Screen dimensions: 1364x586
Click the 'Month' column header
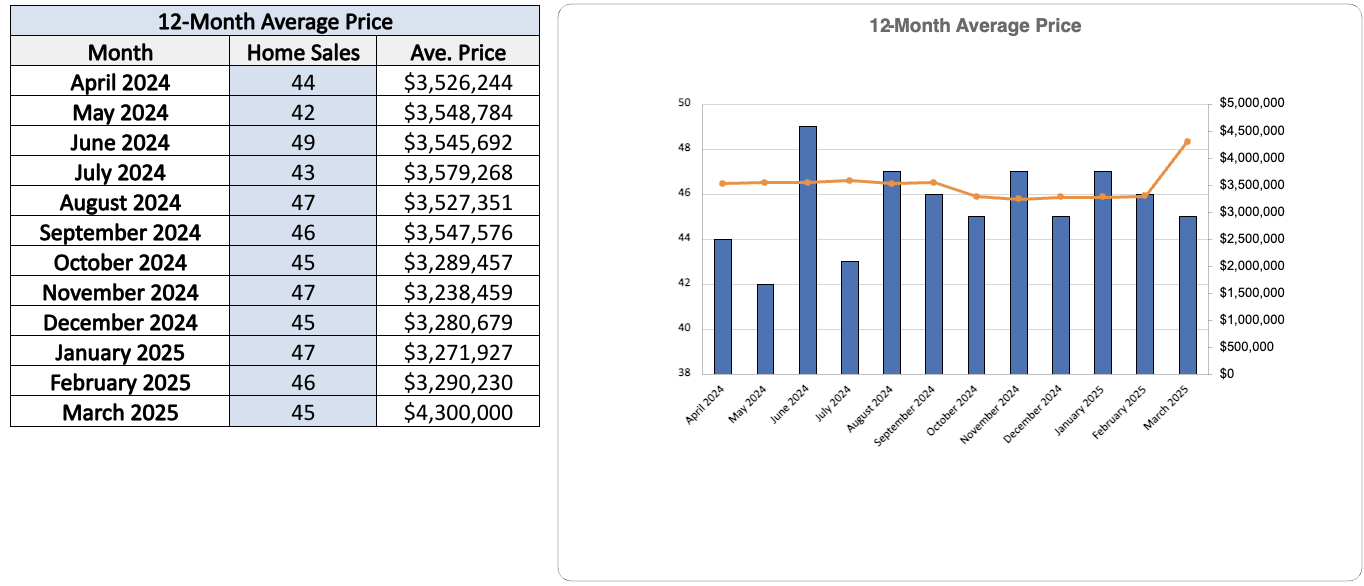tap(120, 52)
